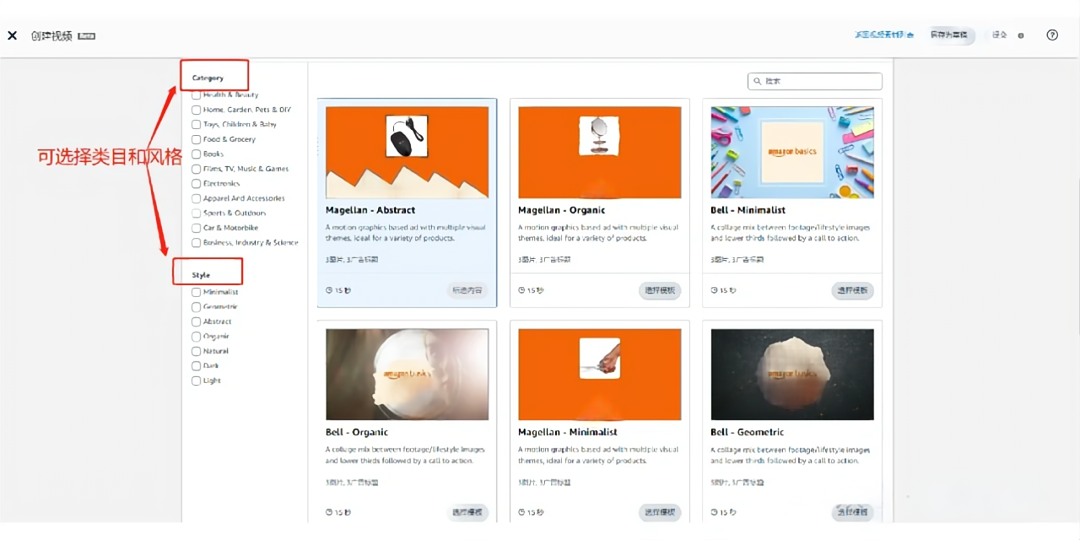Choose template button on Magellan - Organic card
Image resolution: width=1080 pixels, height=540 pixels.
click(659, 291)
